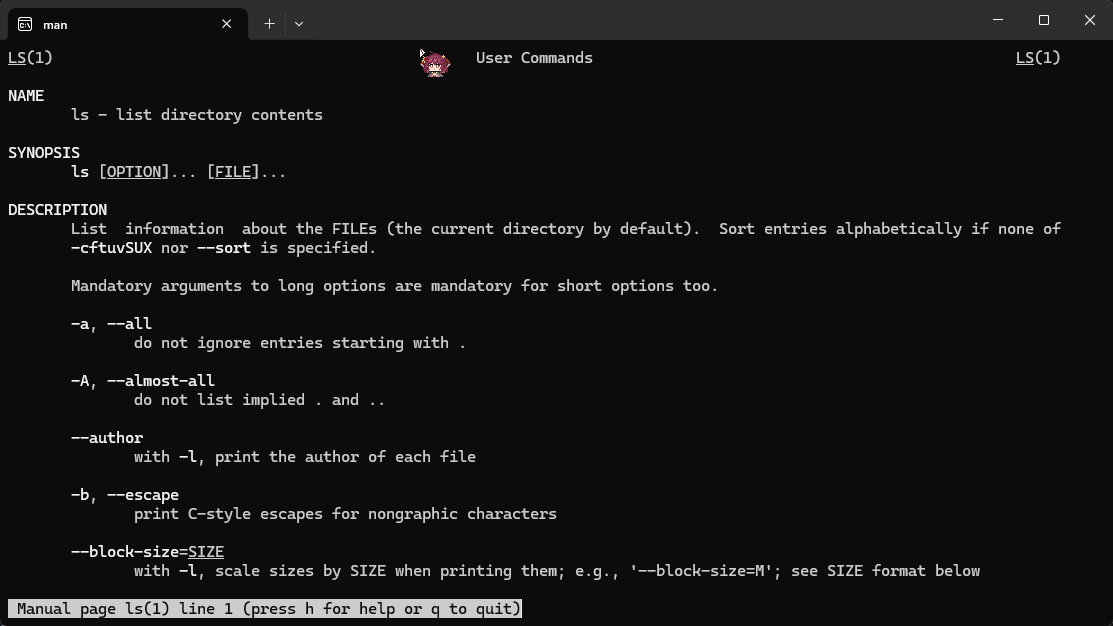Minimize the terminal window
The width and height of the screenshot is (1113, 626).
pyautogui.click(x=998, y=20)
